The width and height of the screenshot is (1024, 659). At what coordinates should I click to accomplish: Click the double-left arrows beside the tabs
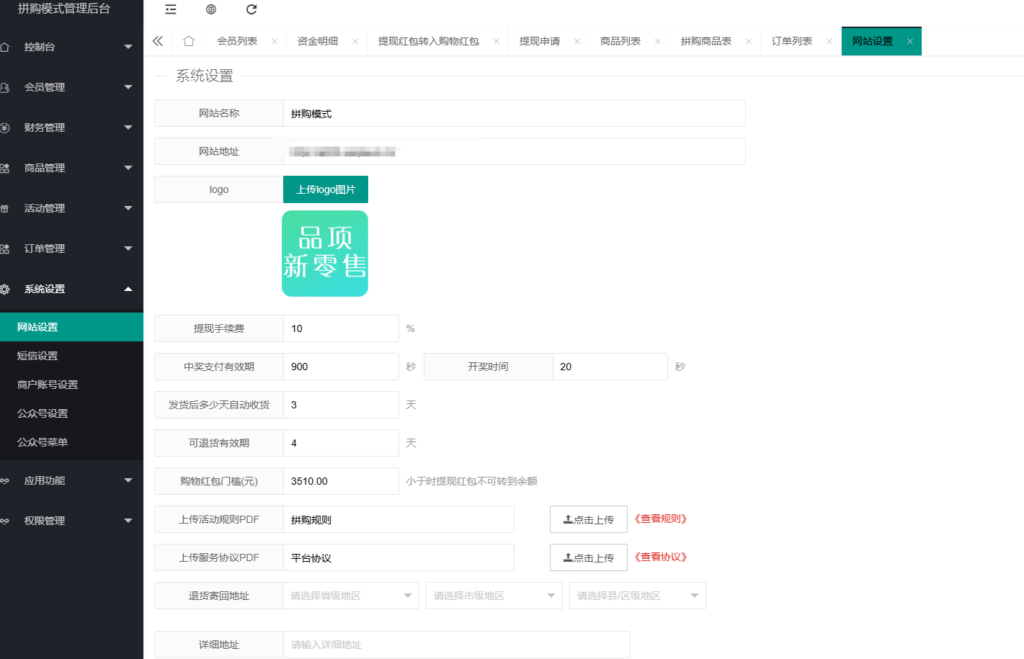[156, 41]
